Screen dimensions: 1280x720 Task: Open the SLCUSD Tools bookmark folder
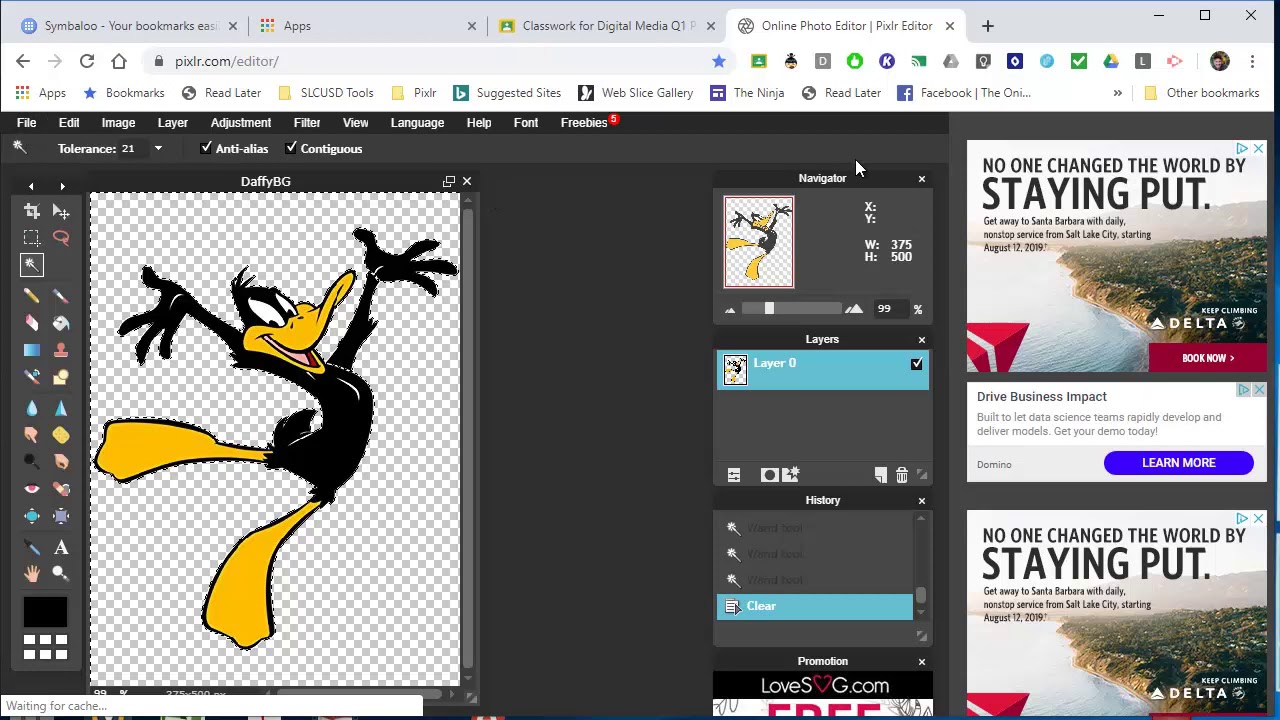pyautogui.click(x=326, y=93)
